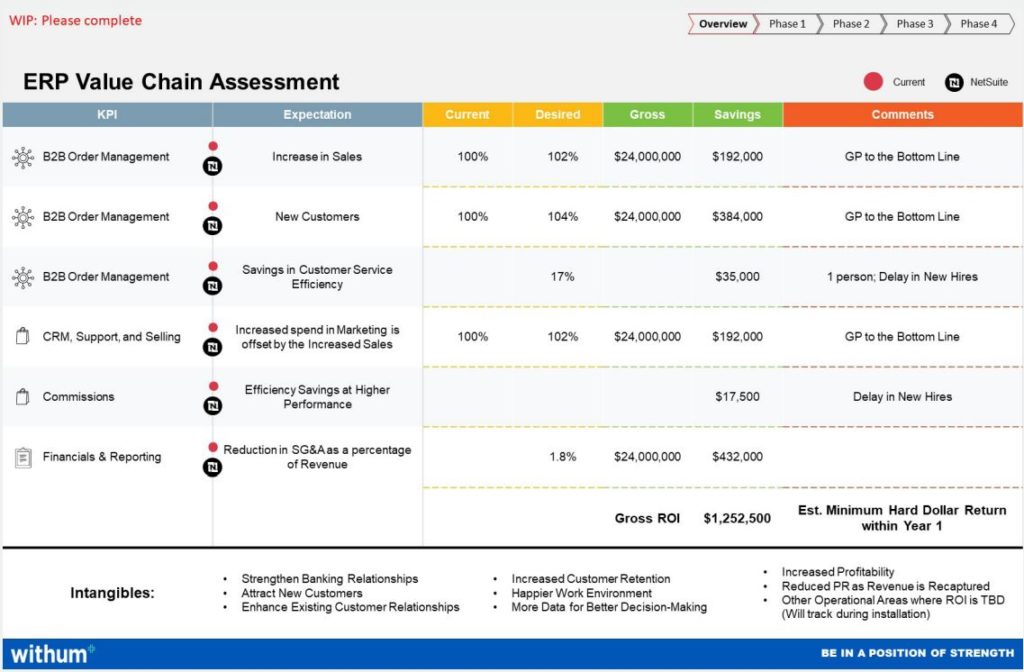
Task: Click the ERP Value Chain Assessment title
Action: (x=181, y=82)
